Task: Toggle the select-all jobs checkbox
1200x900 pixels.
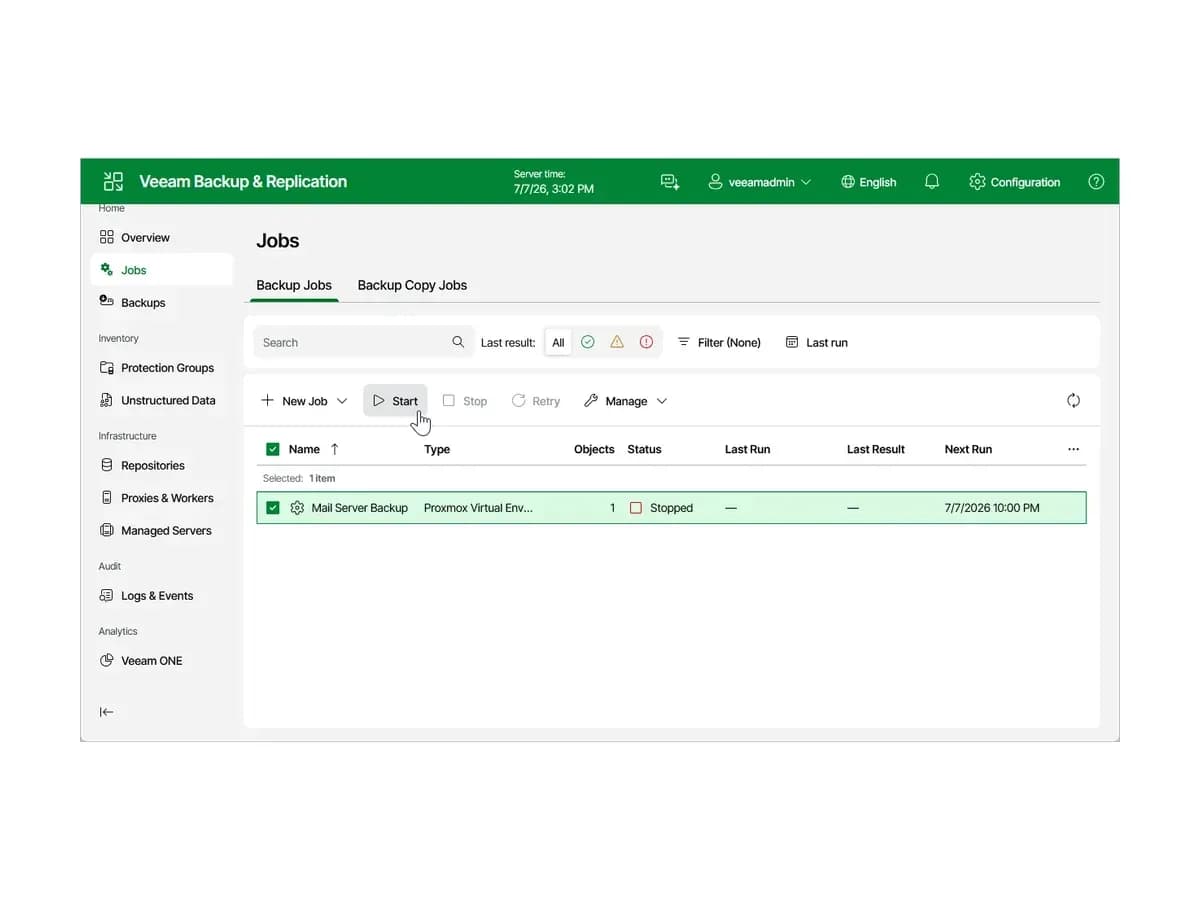Action: pyautogui.click(x=273, y=449)
